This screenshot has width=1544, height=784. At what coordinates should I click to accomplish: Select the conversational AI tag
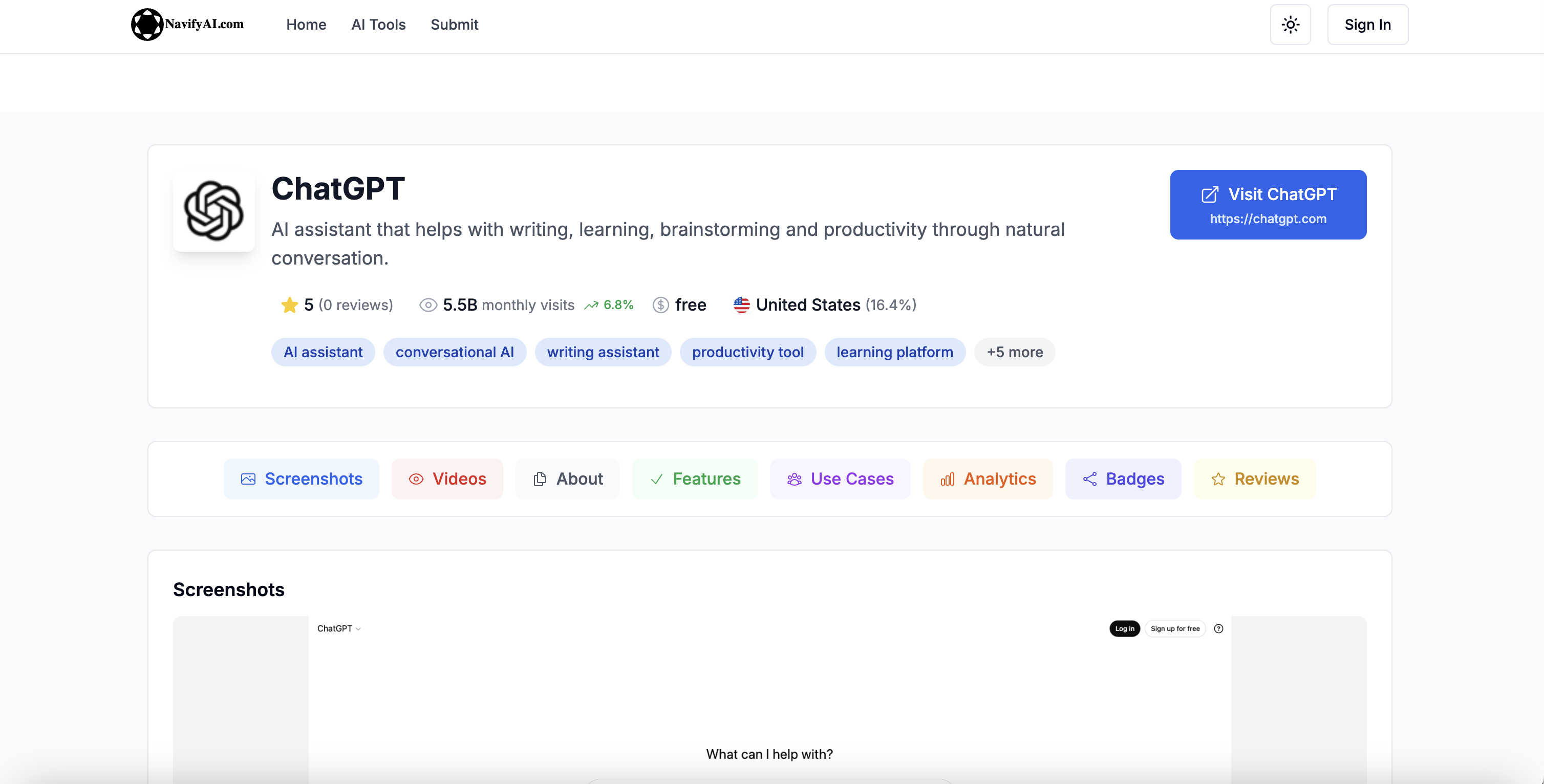pos(455,352)
